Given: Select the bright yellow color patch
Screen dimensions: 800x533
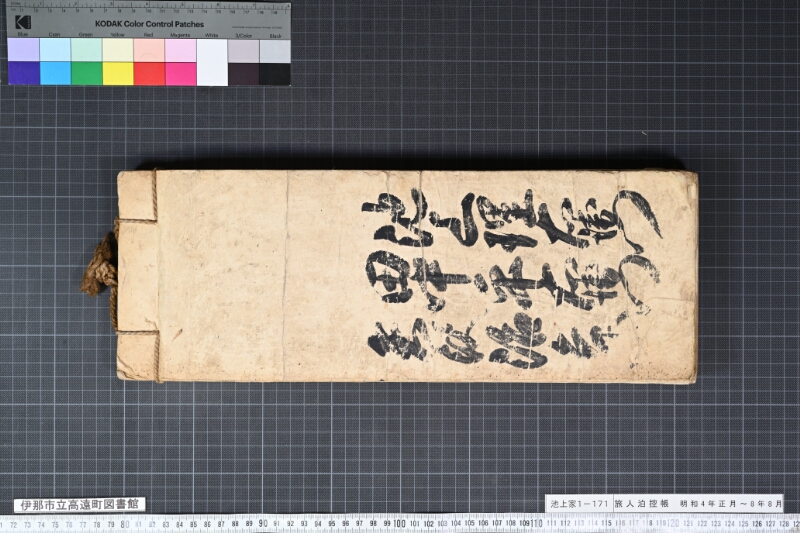Looking at the screenshot, I should pyautogui.click(x=118, y=73).
